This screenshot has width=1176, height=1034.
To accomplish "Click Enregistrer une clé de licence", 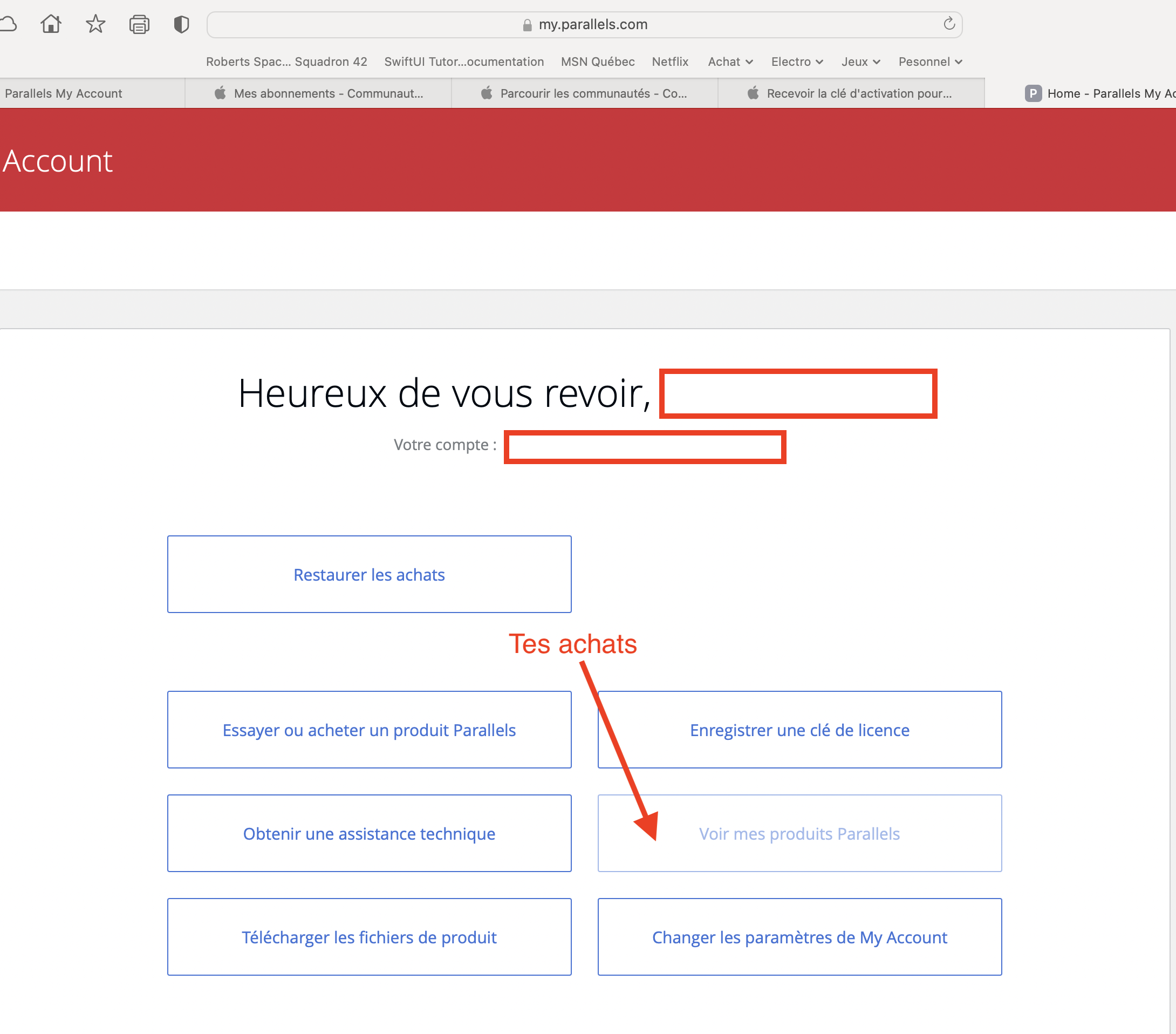I will click(x=799, y=730).
